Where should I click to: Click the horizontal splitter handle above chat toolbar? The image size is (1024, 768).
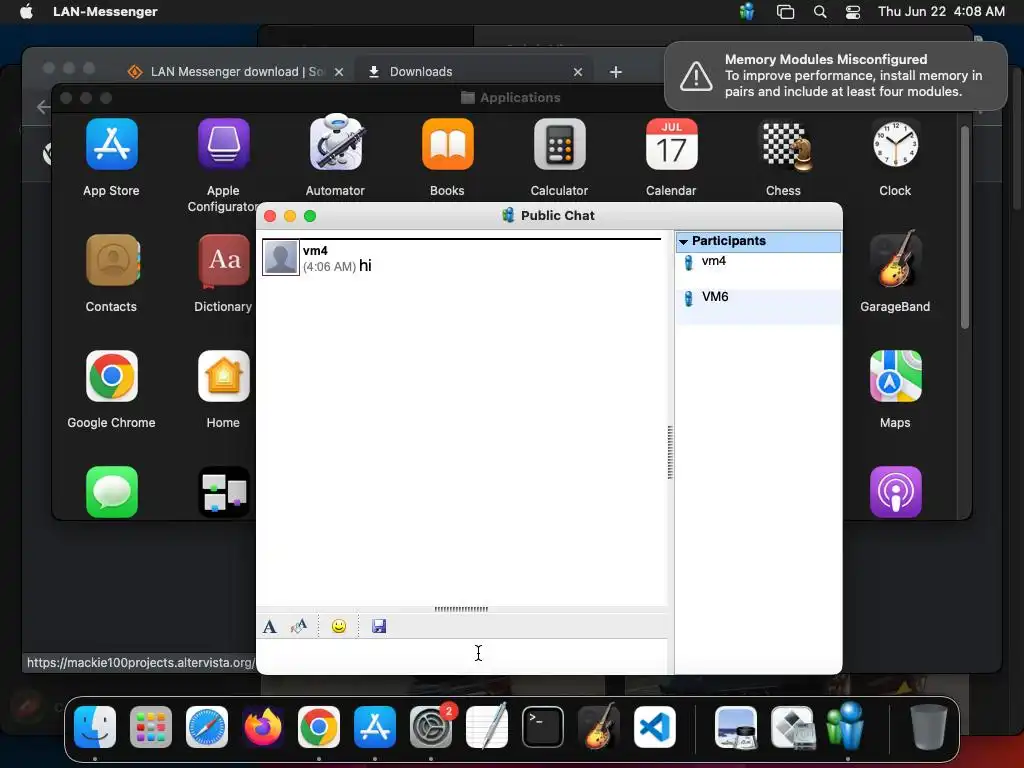pos(461,609)
